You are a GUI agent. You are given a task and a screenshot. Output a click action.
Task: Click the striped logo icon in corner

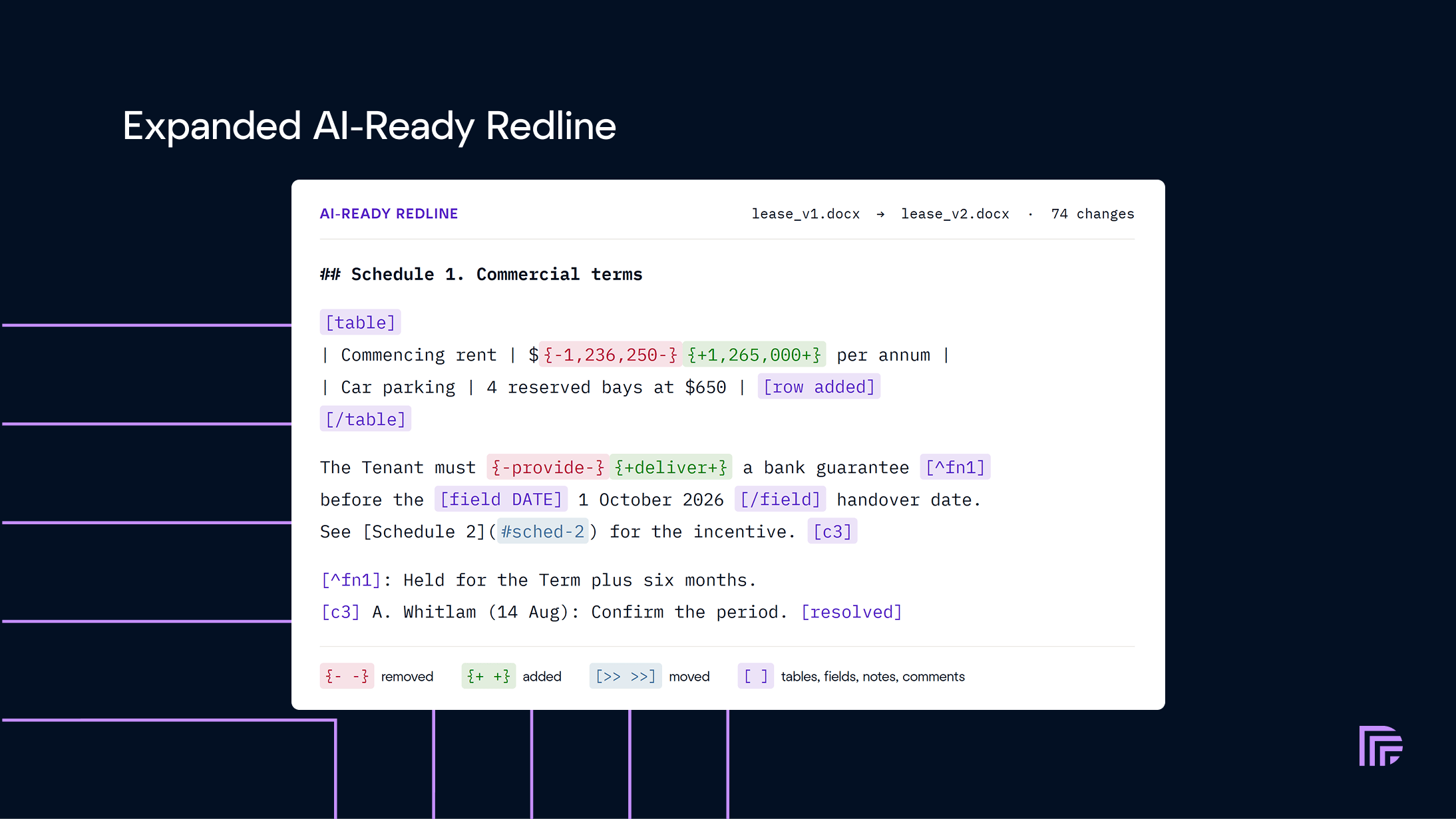(x=1381, y=746)
